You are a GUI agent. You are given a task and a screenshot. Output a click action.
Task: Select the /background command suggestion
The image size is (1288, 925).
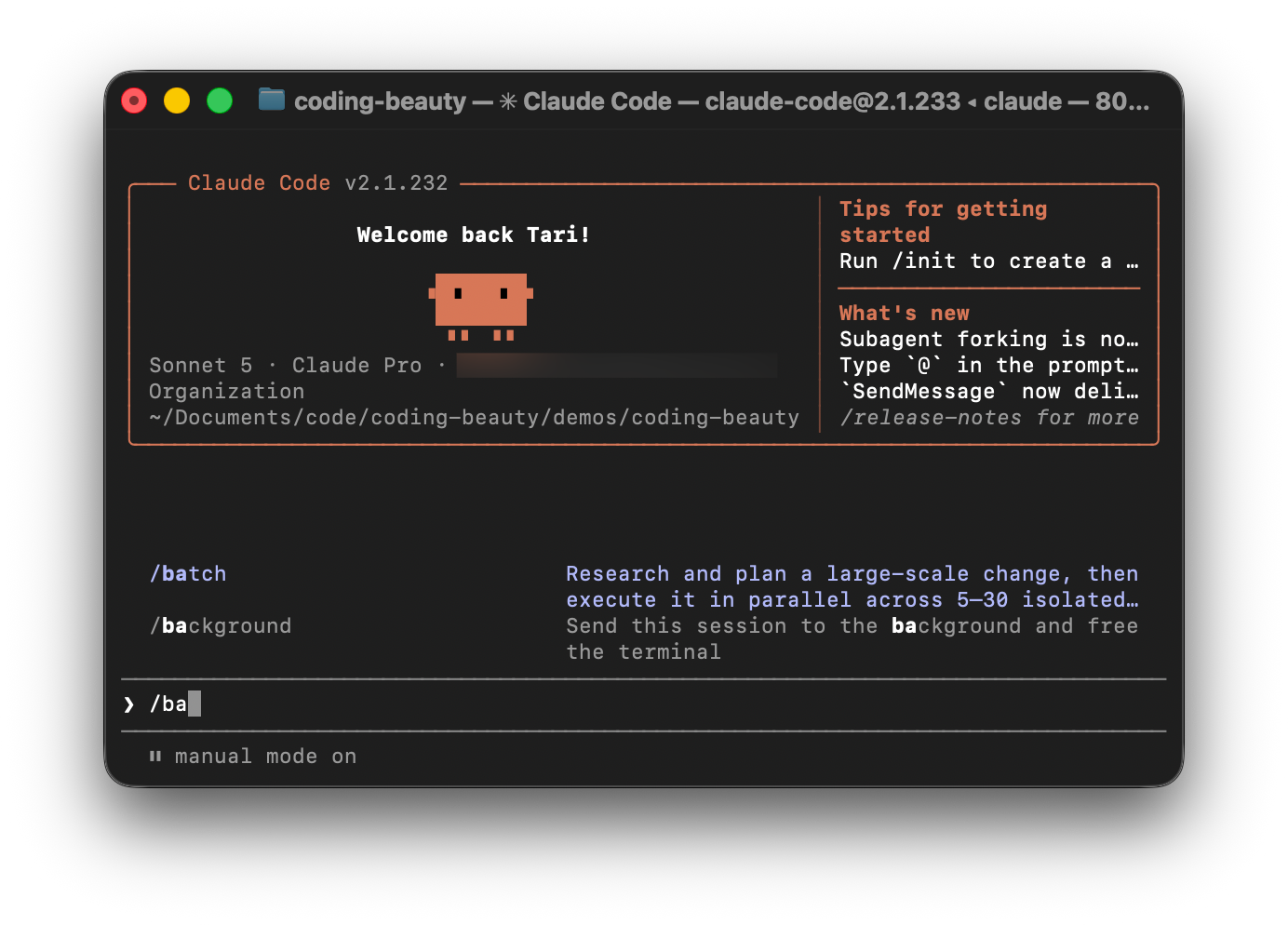coord(221,626)
